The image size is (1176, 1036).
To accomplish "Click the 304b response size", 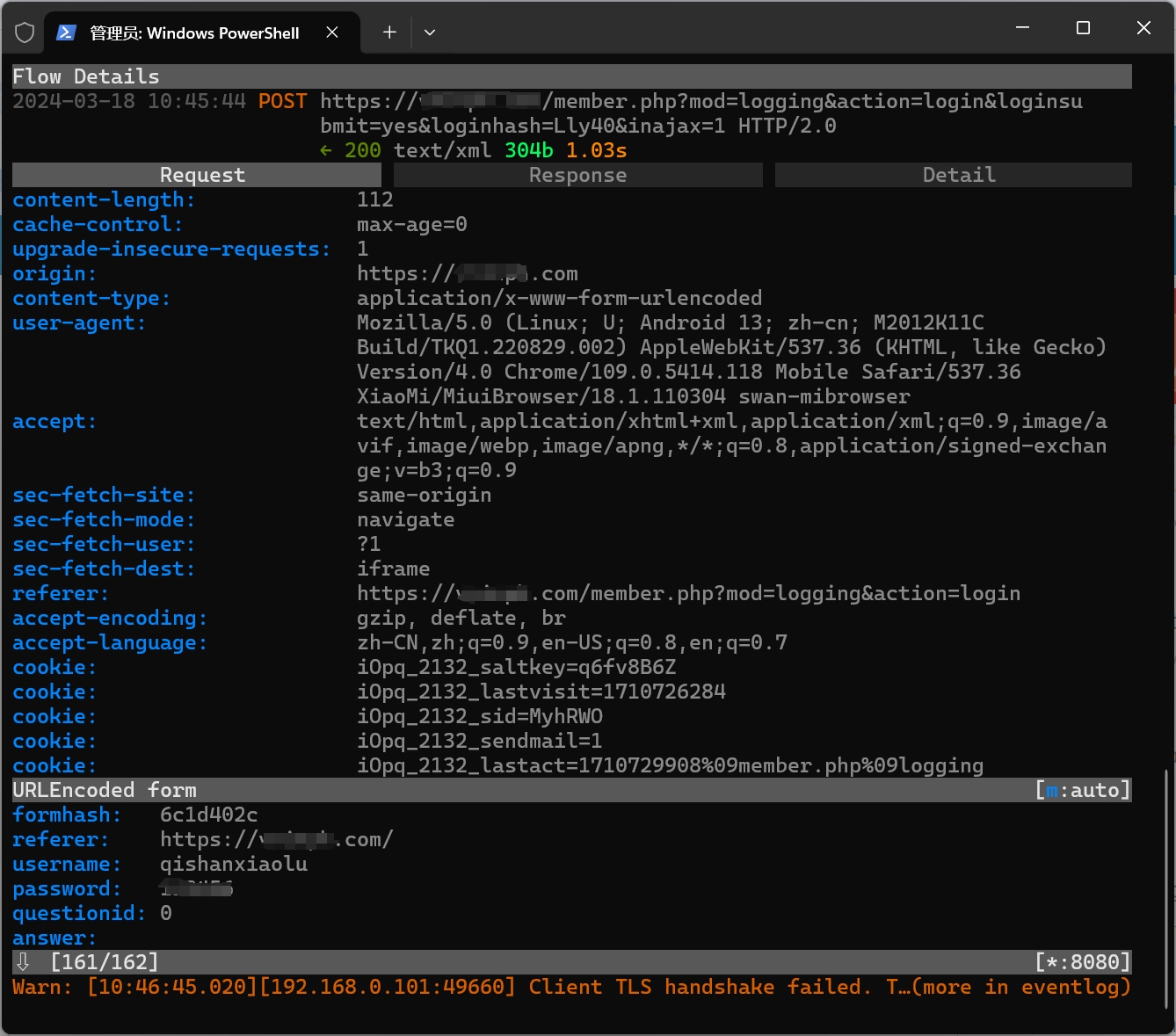I will click(529, 150).
